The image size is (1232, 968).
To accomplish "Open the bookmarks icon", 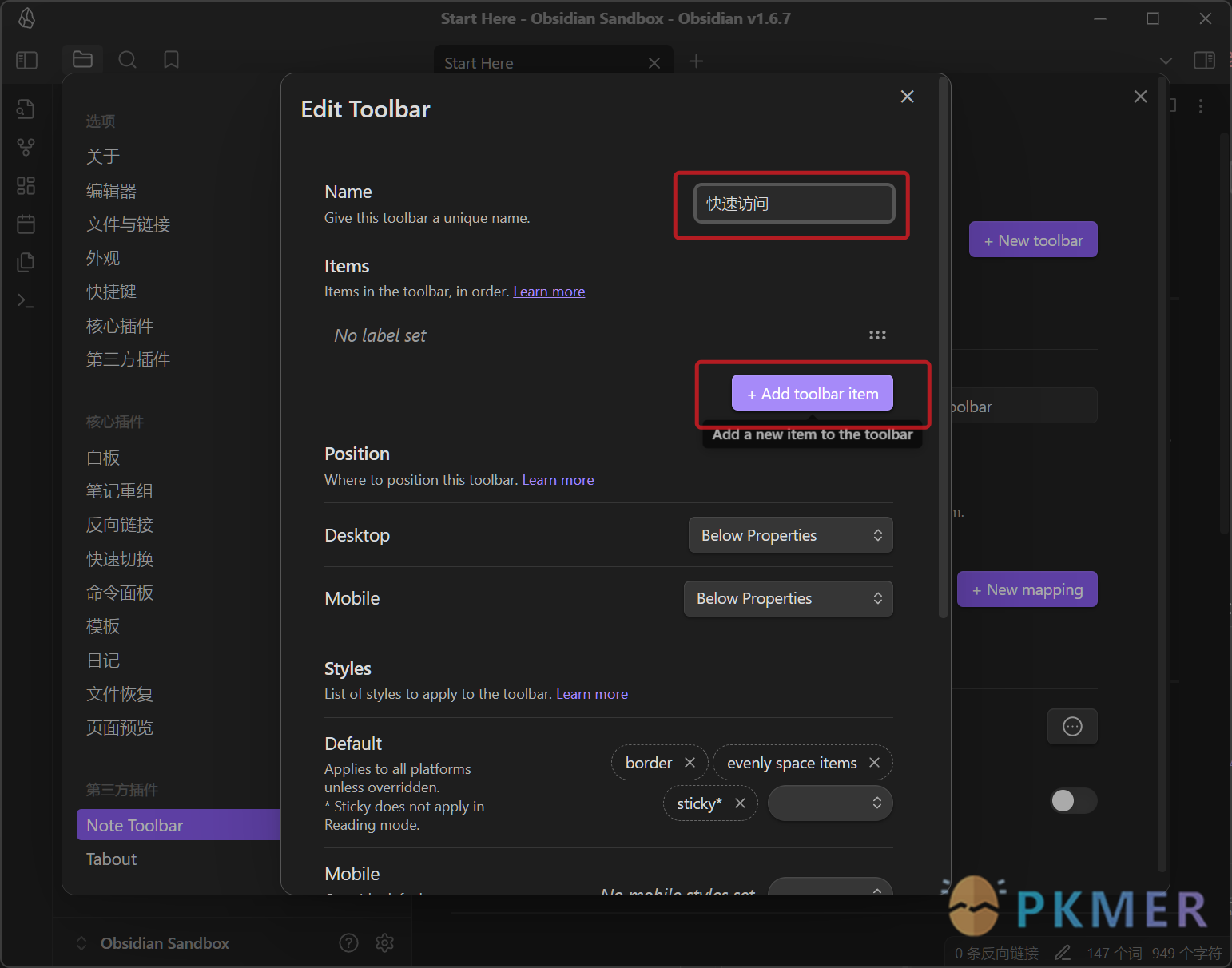I will click(x=171, y=60).
